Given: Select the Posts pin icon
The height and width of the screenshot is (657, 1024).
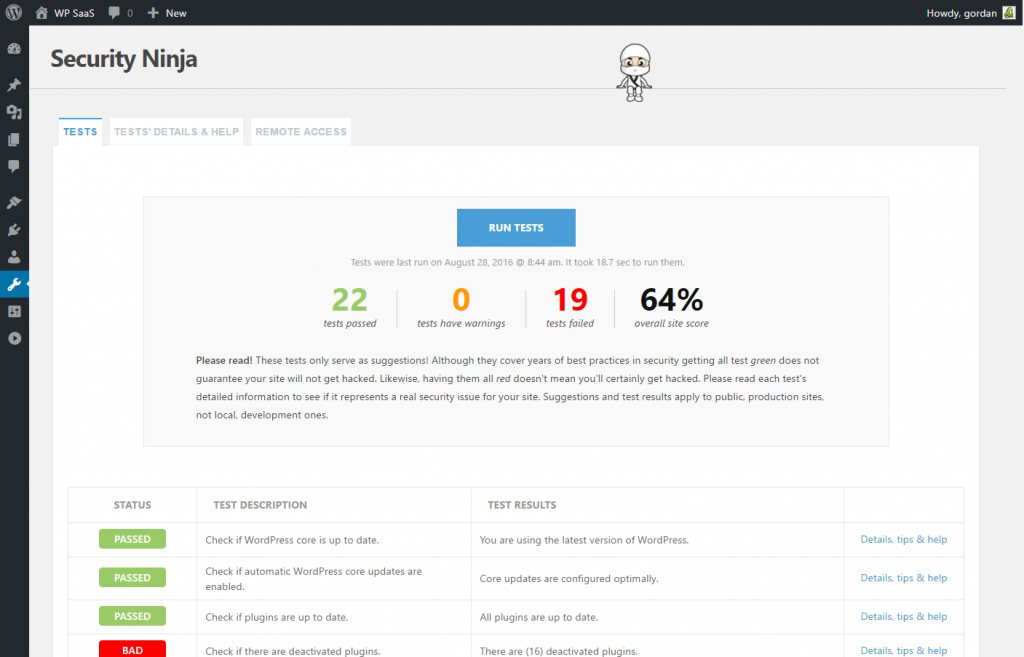Looking at the screenshot, I should [13, 84].
